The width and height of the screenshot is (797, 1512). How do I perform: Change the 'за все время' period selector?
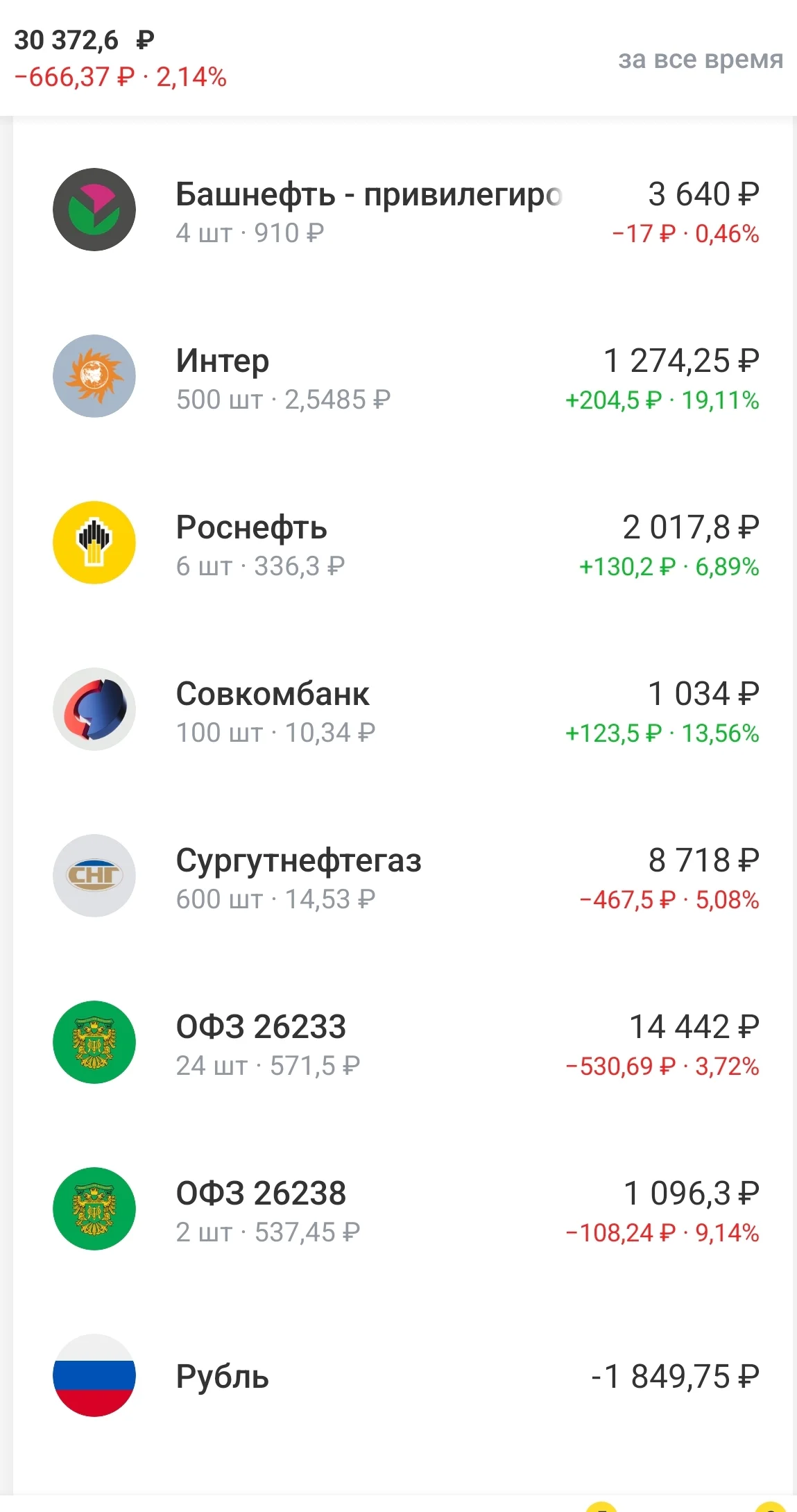(x=701, y=59)
